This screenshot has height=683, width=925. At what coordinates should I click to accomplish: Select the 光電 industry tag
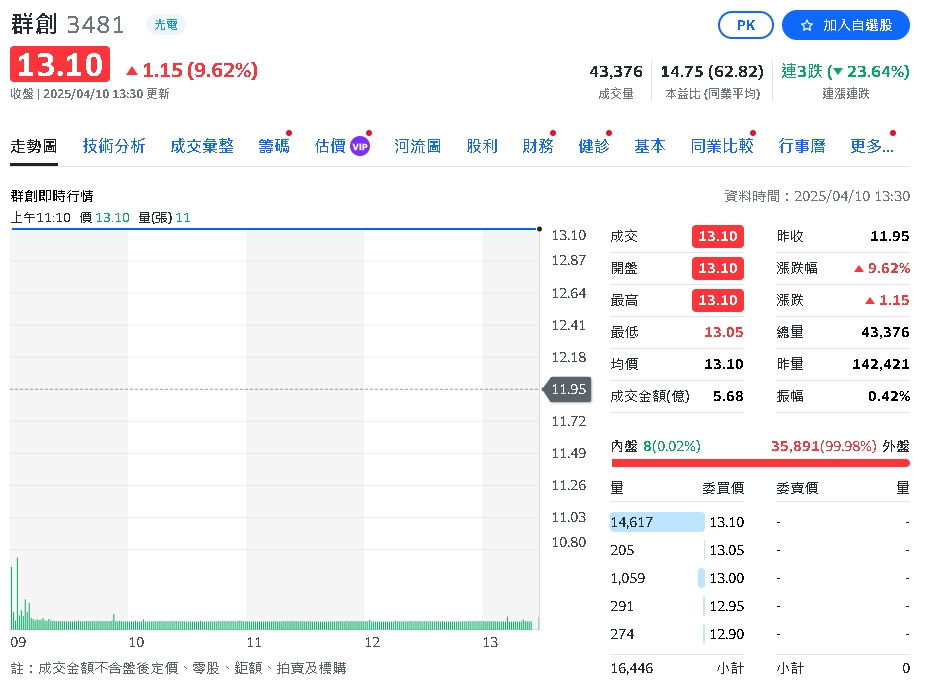[166, 25]
